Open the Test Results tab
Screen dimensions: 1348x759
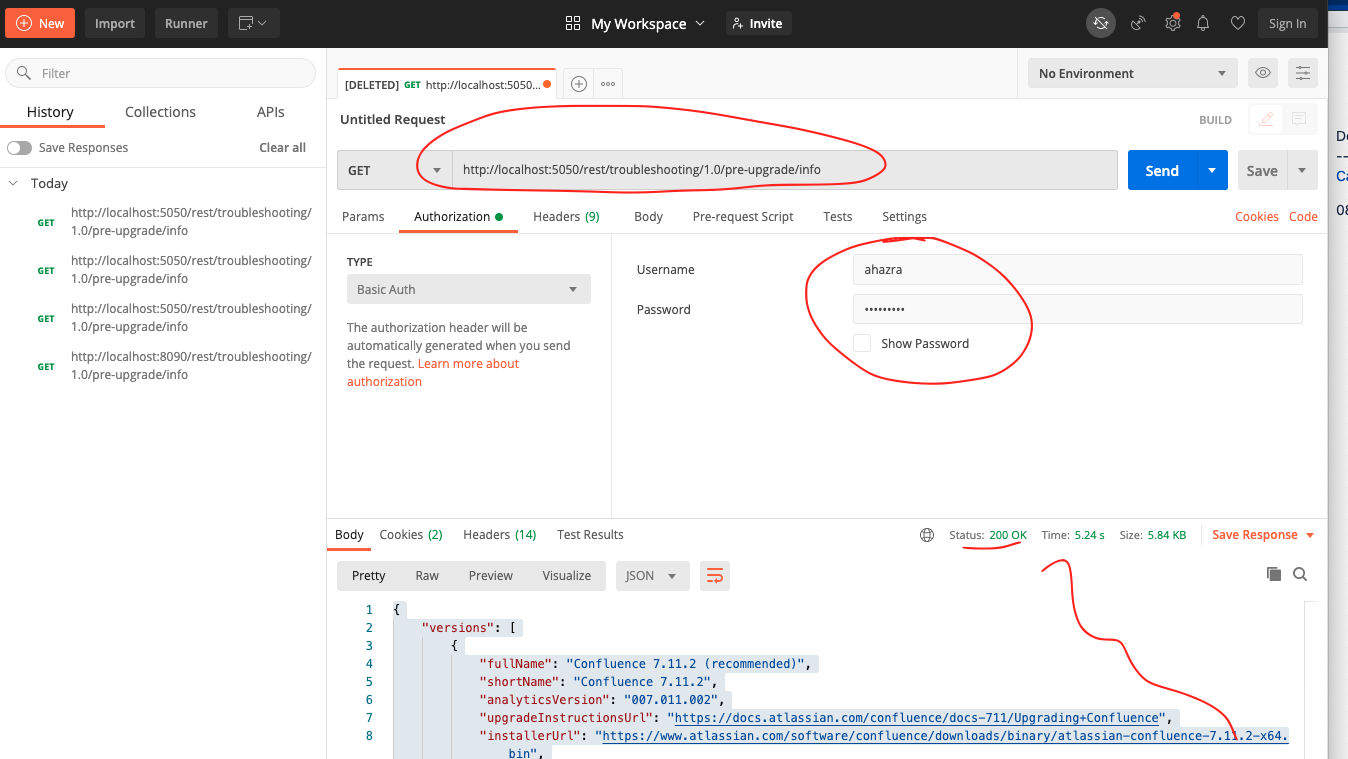pyautogui.click(x=590, y=535)
